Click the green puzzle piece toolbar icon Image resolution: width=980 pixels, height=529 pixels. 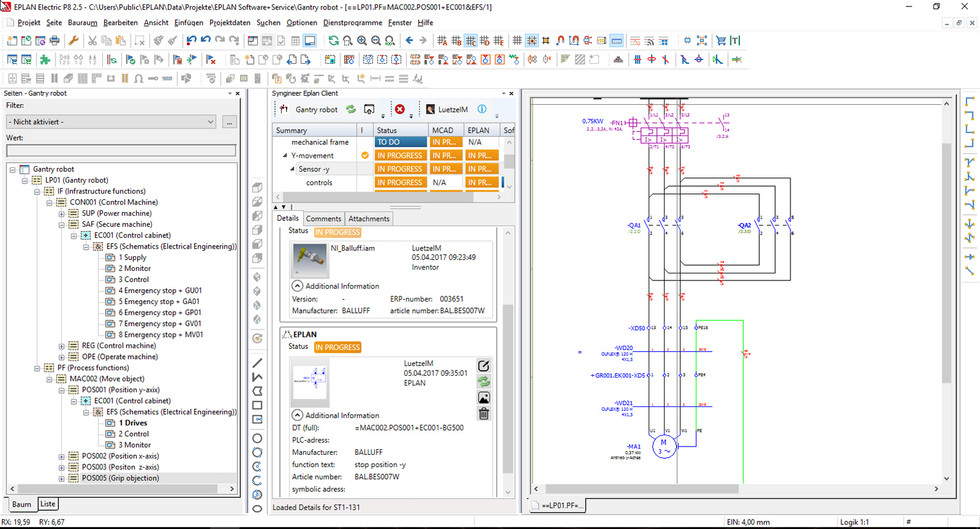(44, 60)
